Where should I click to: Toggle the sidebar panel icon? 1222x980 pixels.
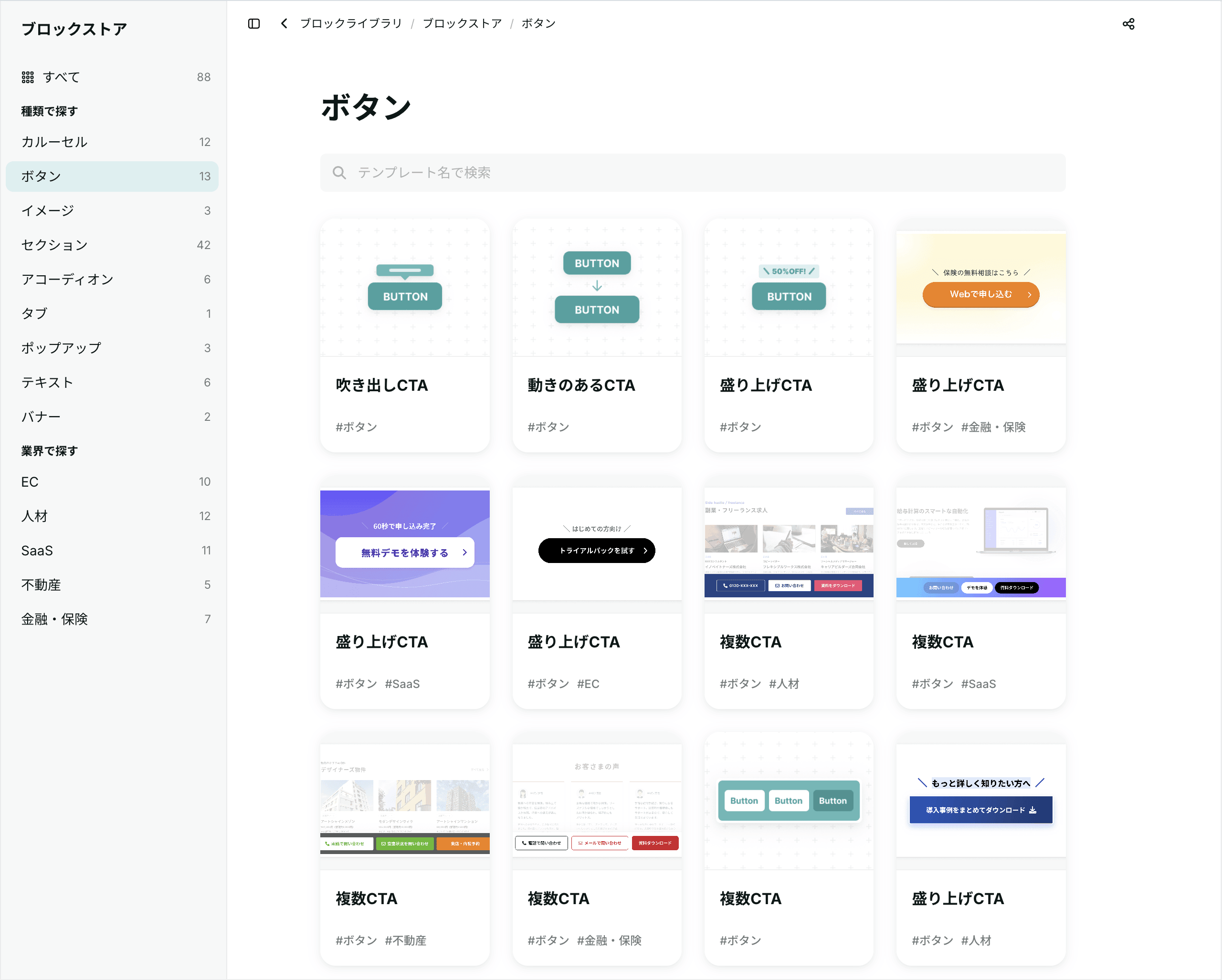254,23
